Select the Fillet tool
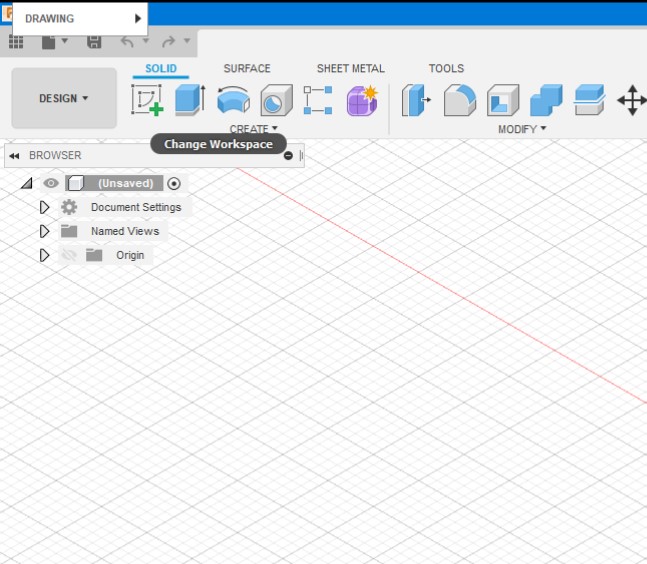 click(460, 100)
